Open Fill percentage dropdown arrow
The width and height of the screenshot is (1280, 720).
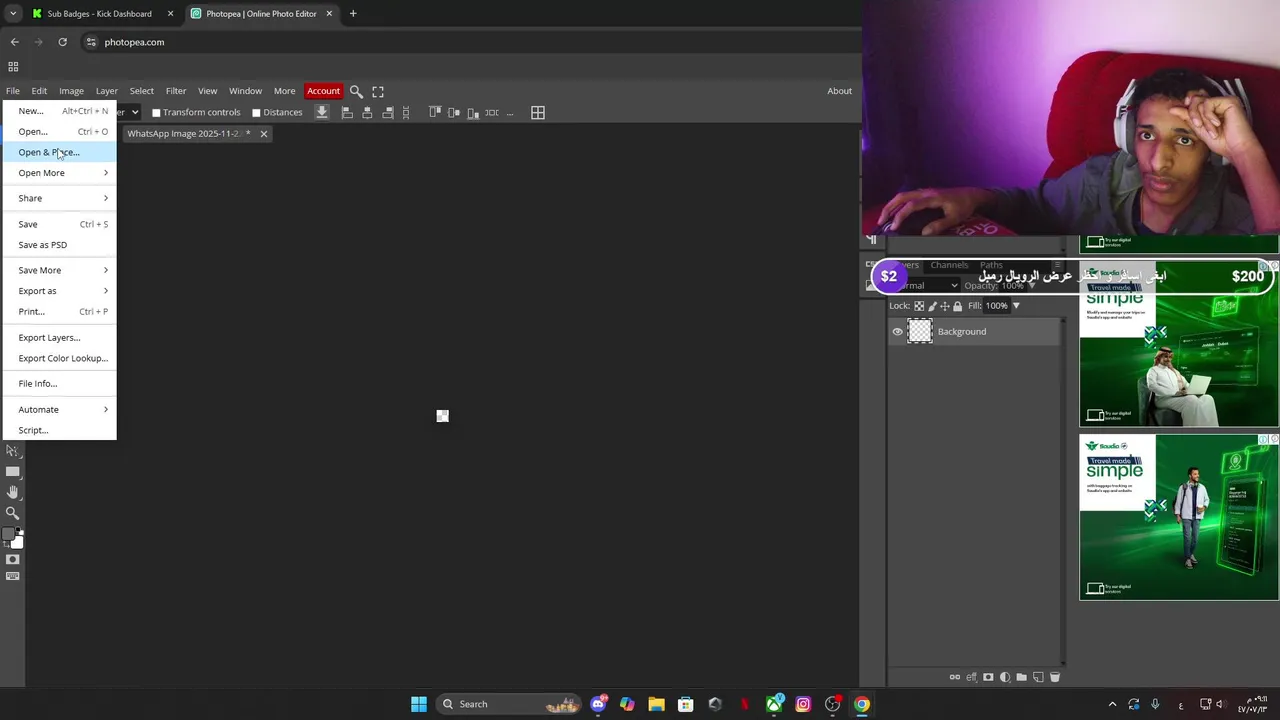(1016, 306)
